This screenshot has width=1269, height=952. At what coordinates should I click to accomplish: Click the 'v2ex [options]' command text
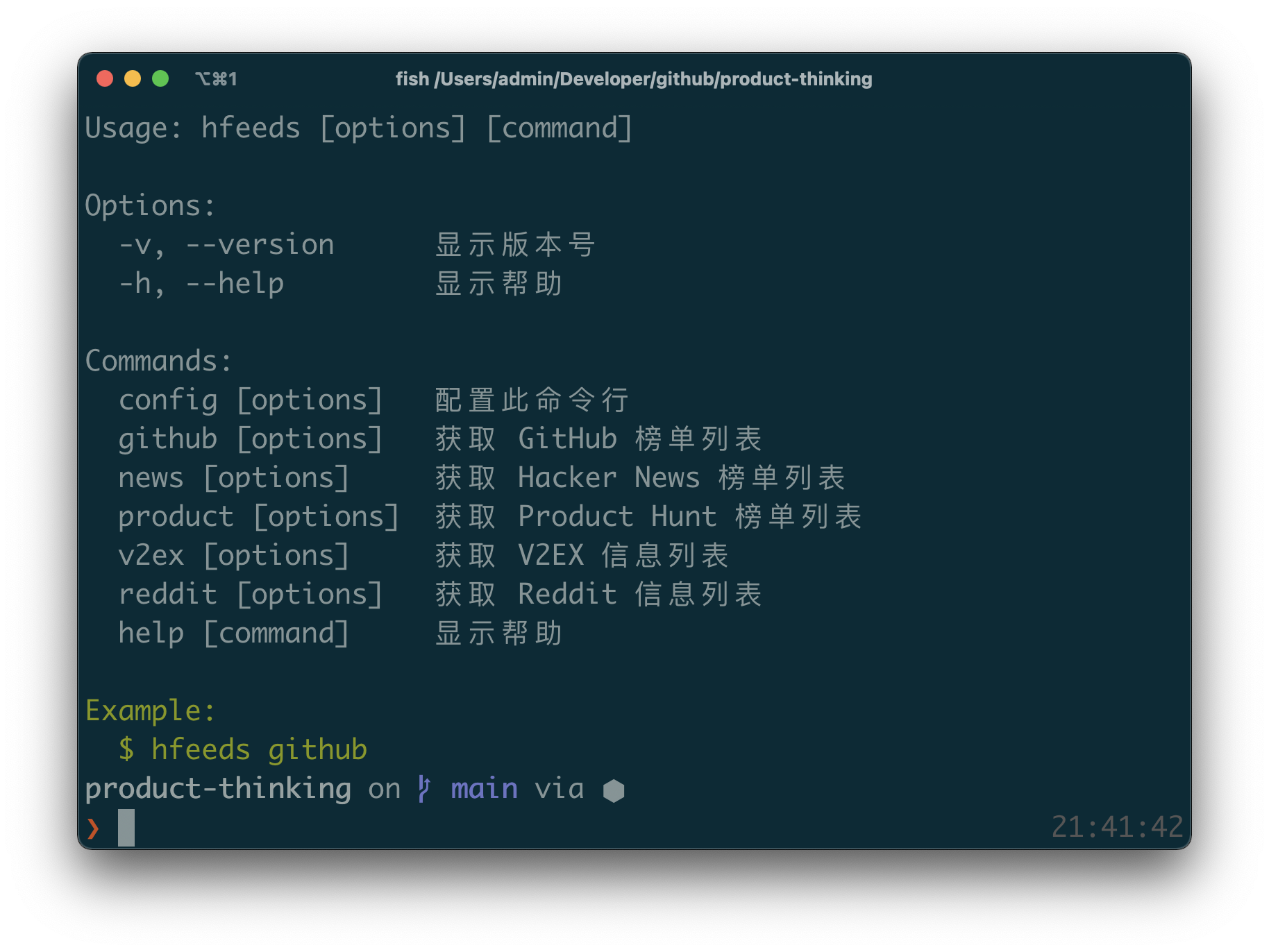(x=234, y=556)
